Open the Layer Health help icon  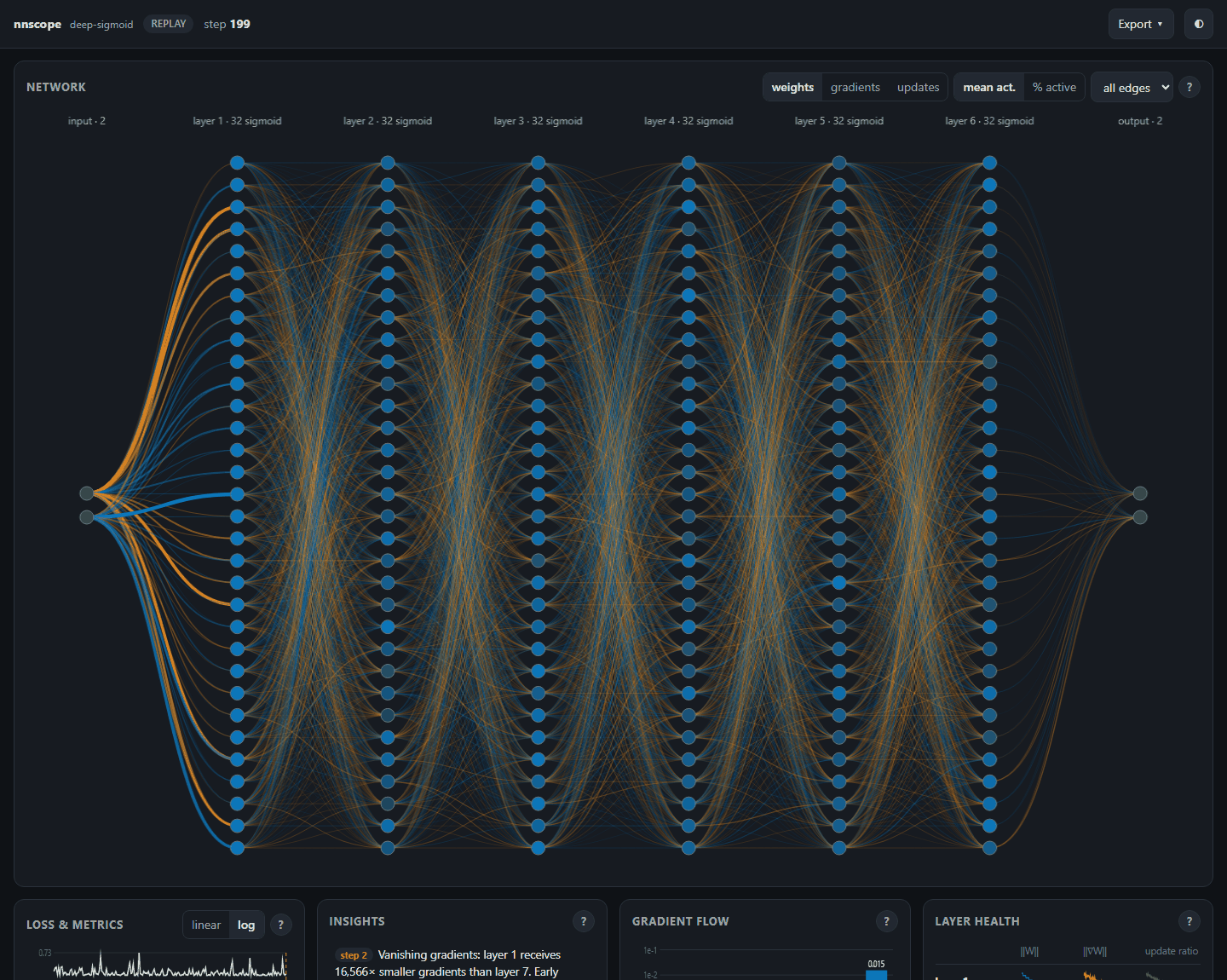(x=1190, y=921)
